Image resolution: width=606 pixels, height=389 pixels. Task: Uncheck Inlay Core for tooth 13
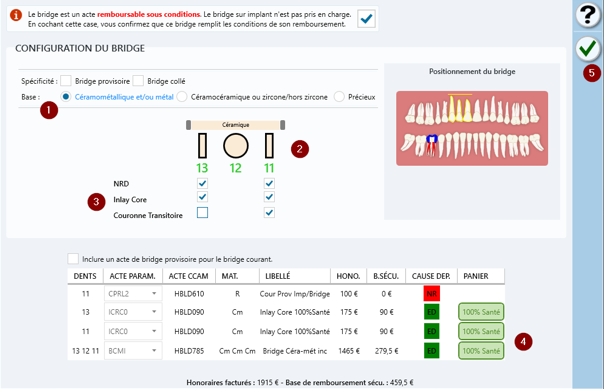tap(202, 197)
